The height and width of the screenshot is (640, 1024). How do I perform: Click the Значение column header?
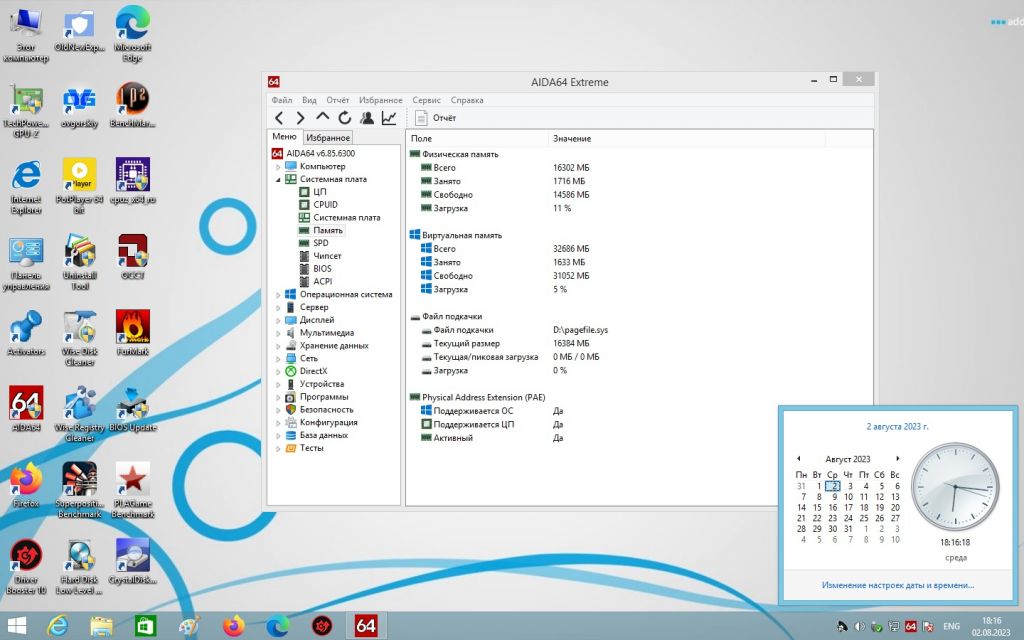(x=686, y=138)
